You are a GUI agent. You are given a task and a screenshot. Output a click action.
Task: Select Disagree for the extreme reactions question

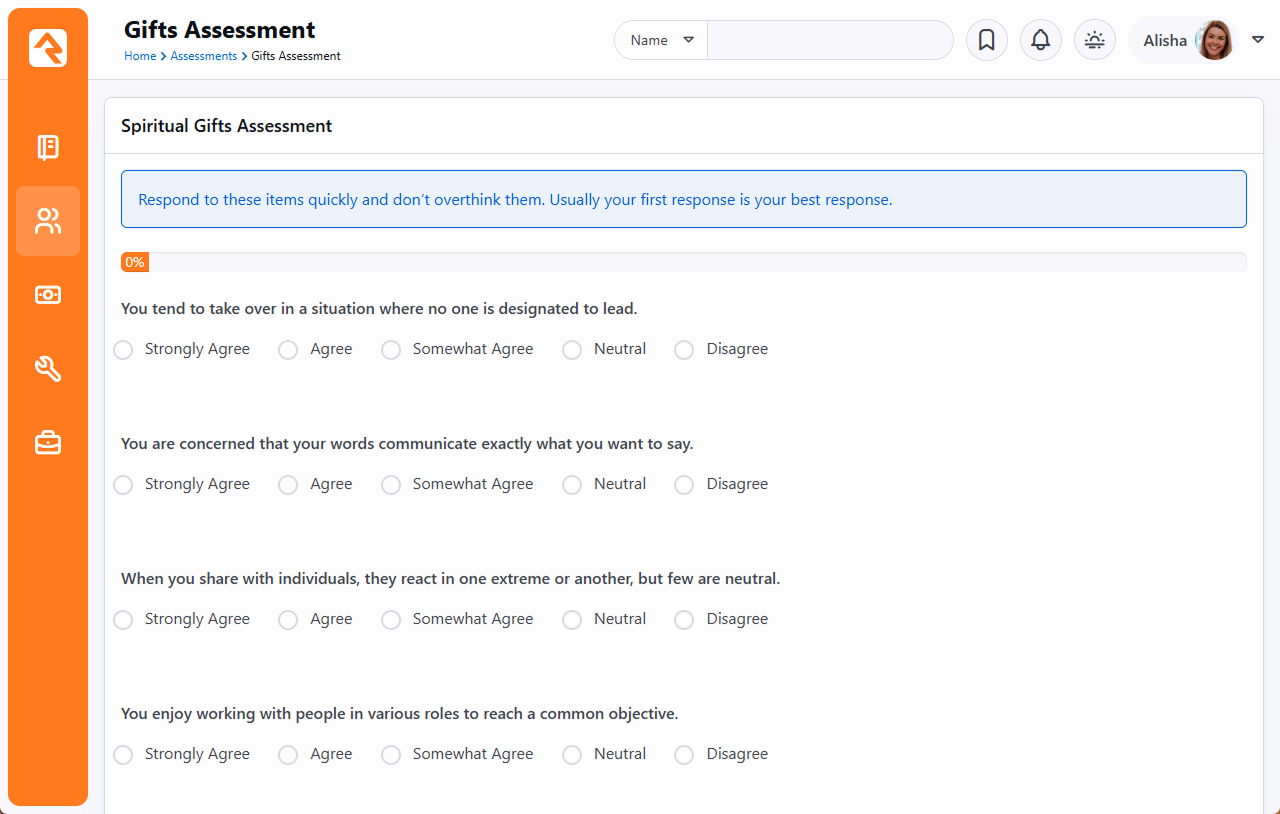[x=684, y=620]
